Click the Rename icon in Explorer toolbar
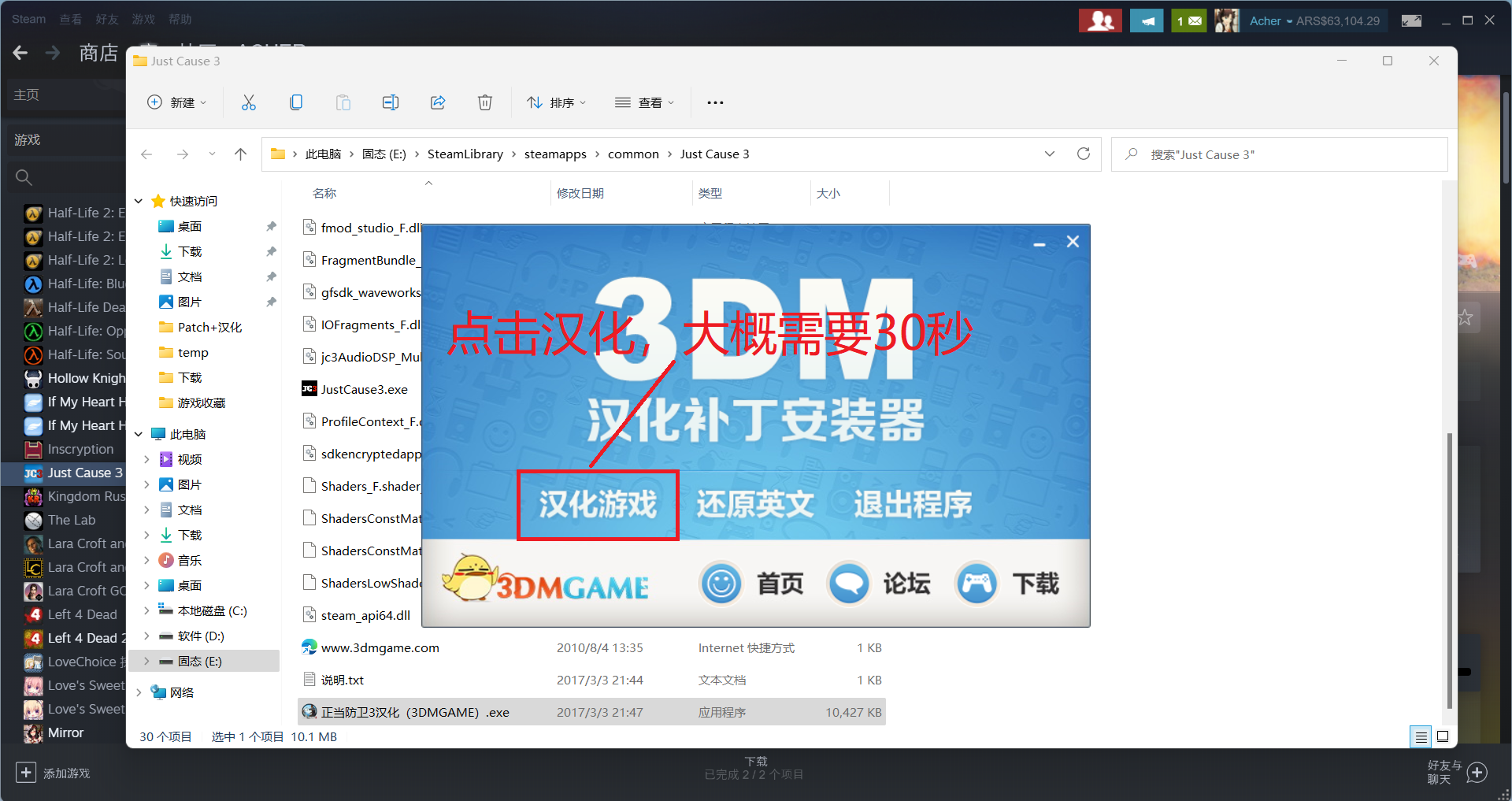Image resolution: width=1512 pixels, height=801 pixels. [x=391, y=102]
